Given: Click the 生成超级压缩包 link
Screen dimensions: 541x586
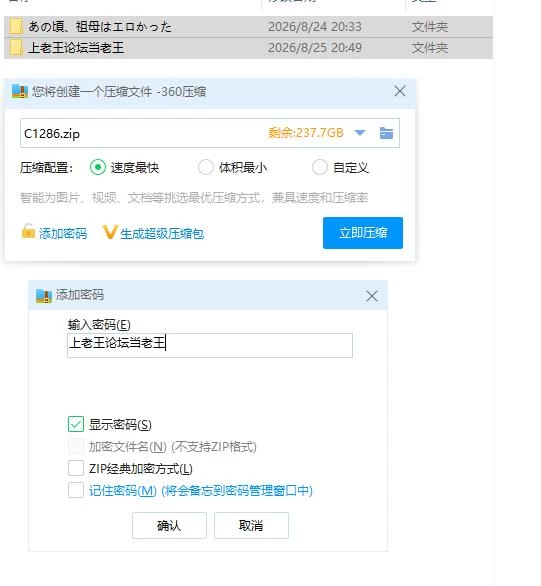Looking at the screenshot, I should pos(162,234).
